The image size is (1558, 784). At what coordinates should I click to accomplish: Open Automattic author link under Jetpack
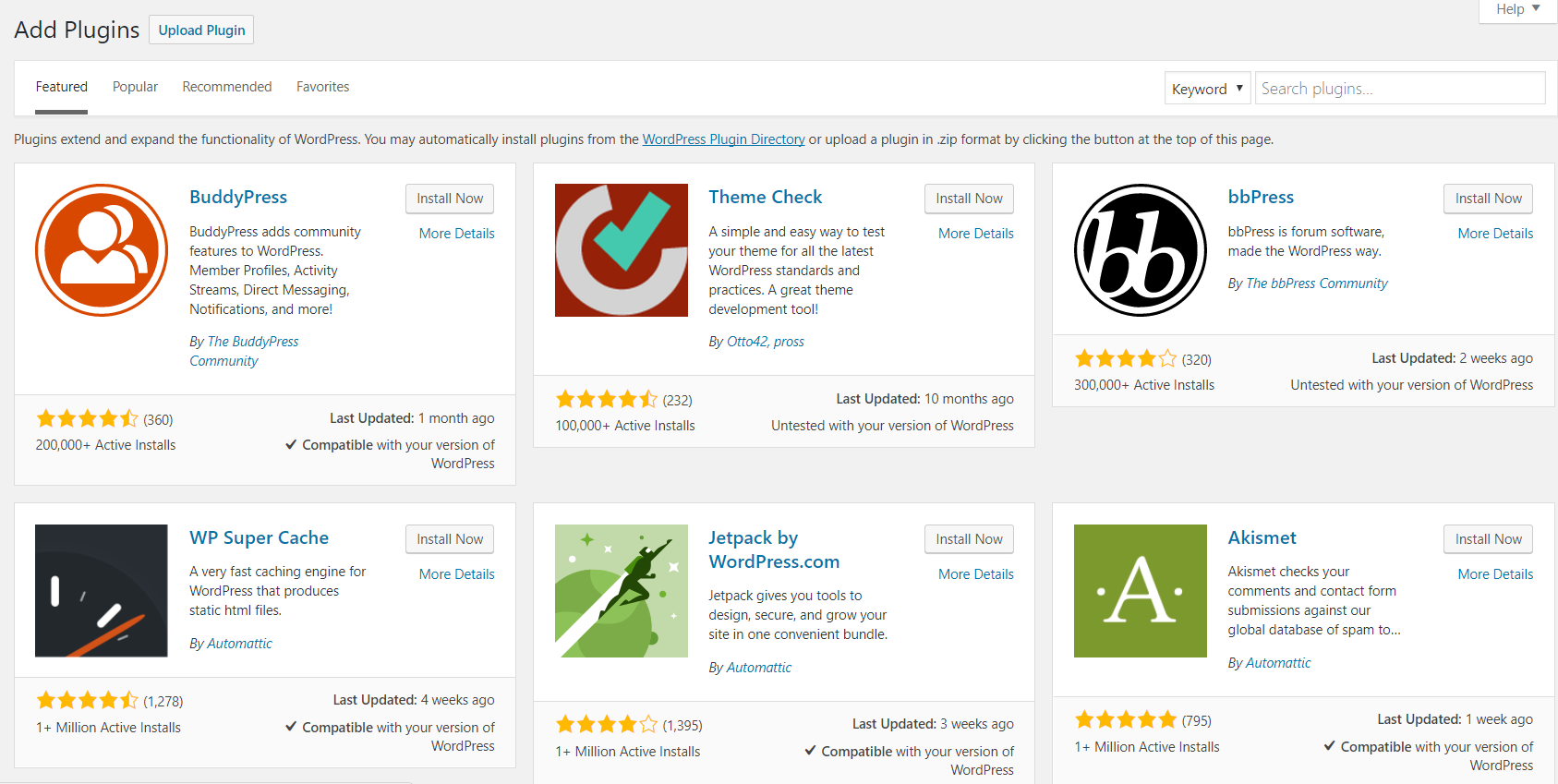click(x=758, y=668)
